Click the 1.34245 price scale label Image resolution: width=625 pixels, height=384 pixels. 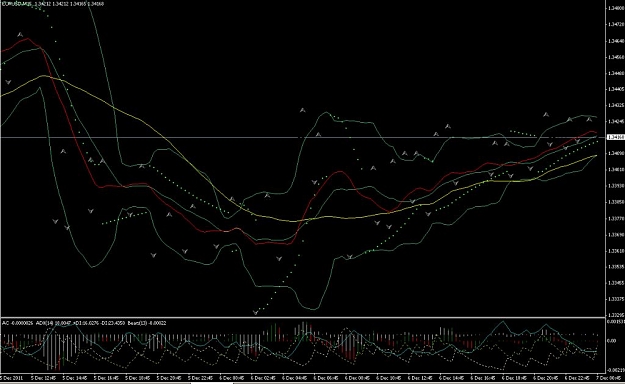tap(616, 121)
